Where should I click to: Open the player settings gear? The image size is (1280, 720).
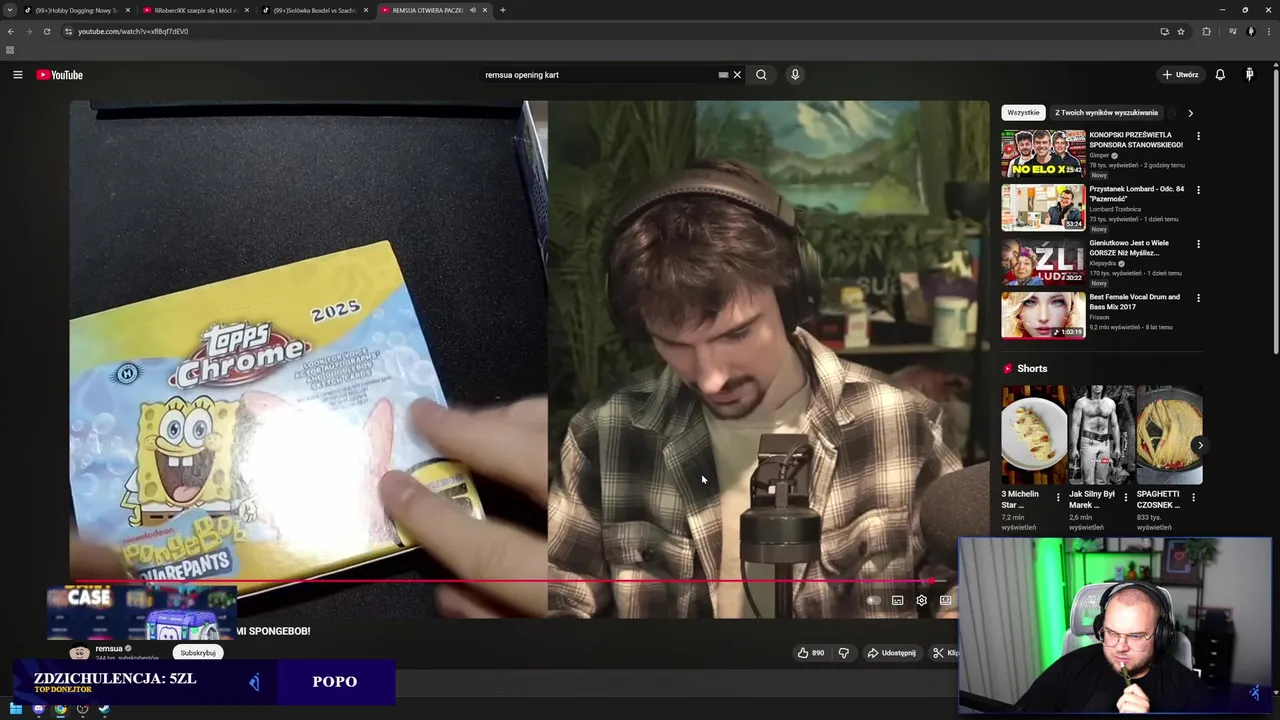[x=921, y=601]
